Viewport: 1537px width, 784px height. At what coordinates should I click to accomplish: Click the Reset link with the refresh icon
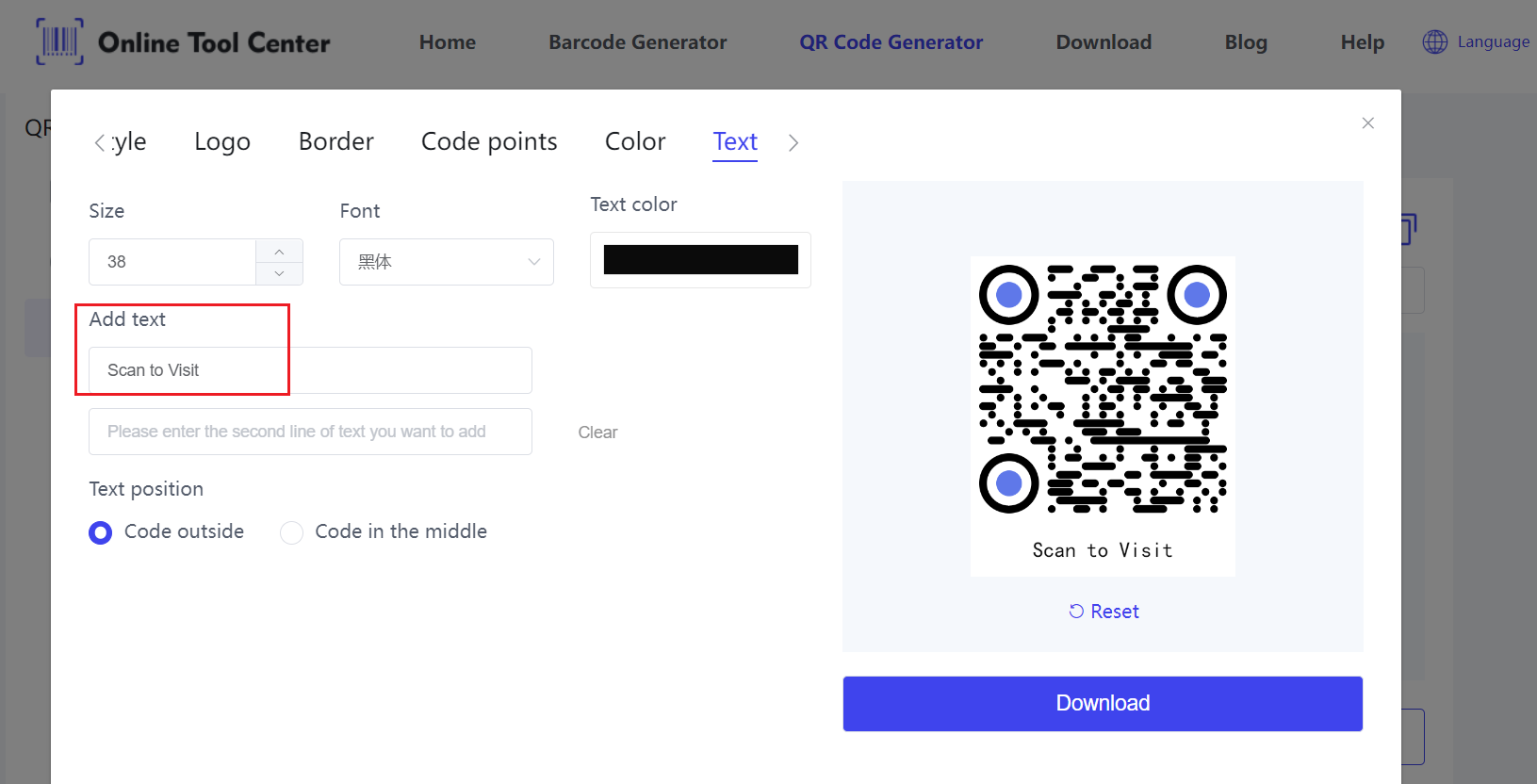pyautogui.click(x=1104, y=612)
